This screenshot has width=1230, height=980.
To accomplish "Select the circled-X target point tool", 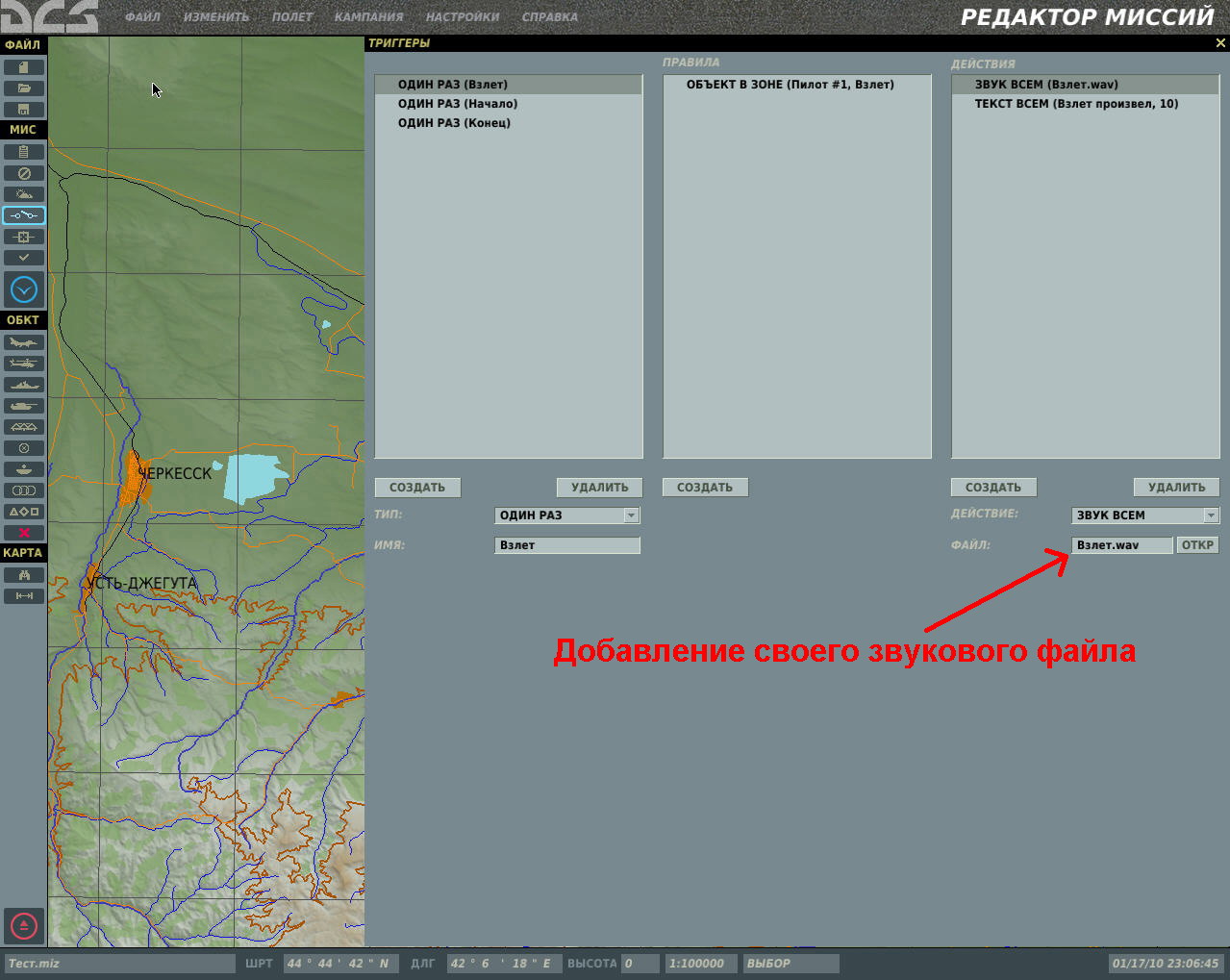I will coord(24,448).
